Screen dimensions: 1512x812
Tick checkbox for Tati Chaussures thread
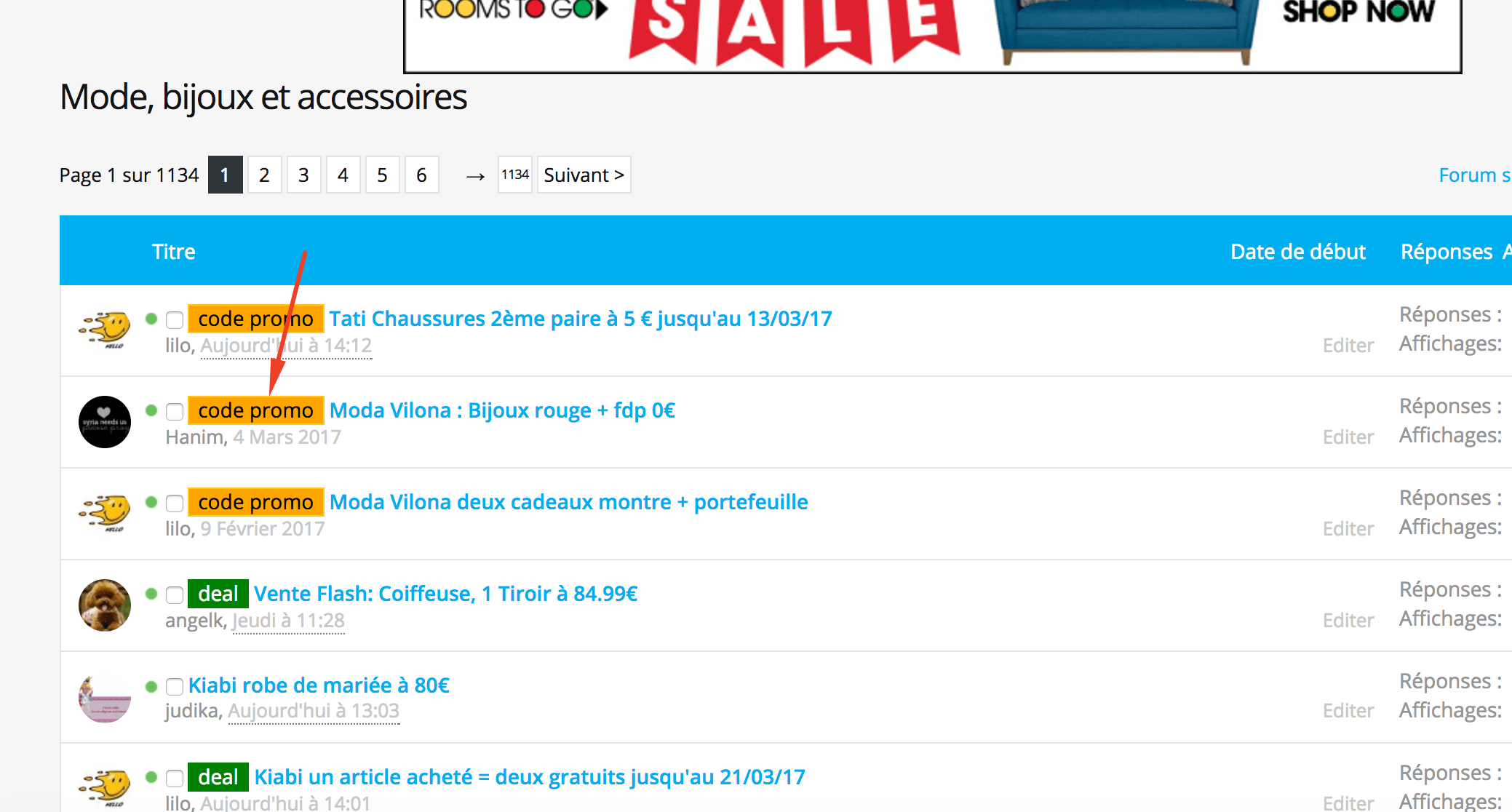(175, 320)
